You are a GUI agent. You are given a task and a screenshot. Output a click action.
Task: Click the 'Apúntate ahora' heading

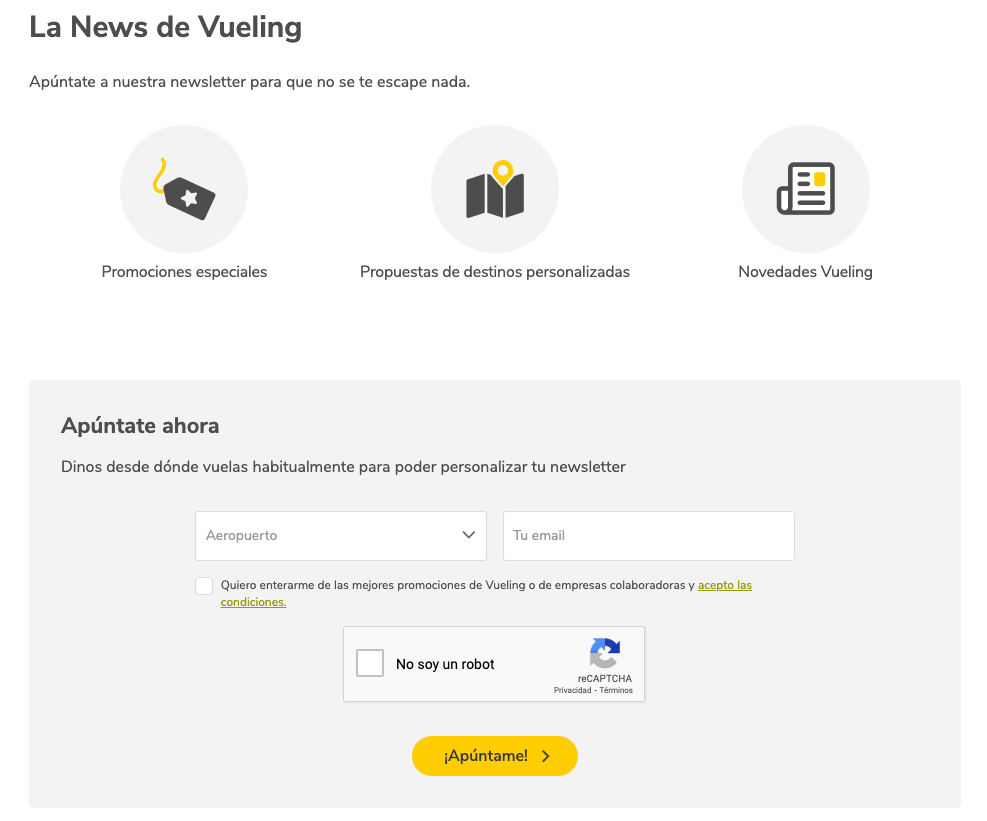[x=140, y=426]
